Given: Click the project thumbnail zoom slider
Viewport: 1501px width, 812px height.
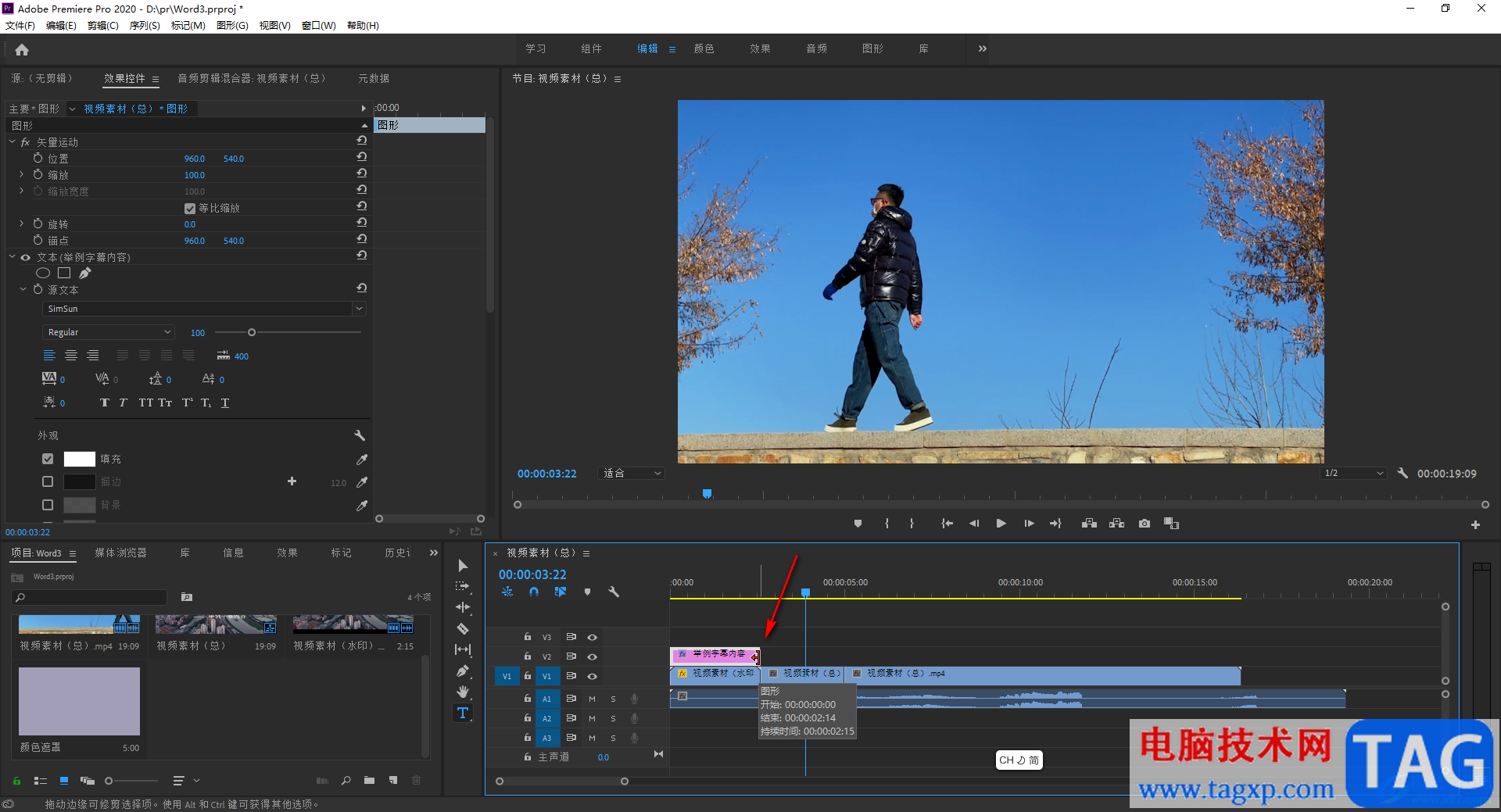Looking at the screenshot, I should click(109, 781).
